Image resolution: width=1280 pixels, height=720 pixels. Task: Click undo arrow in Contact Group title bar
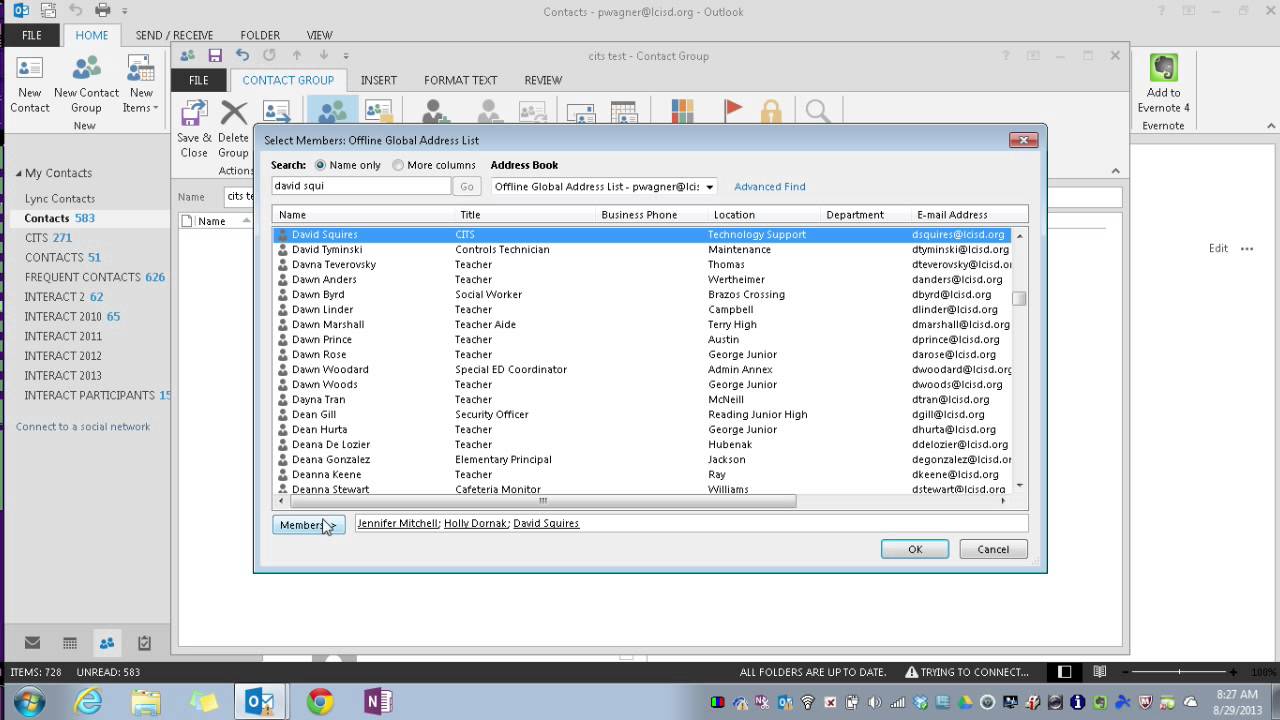[242, 56]
